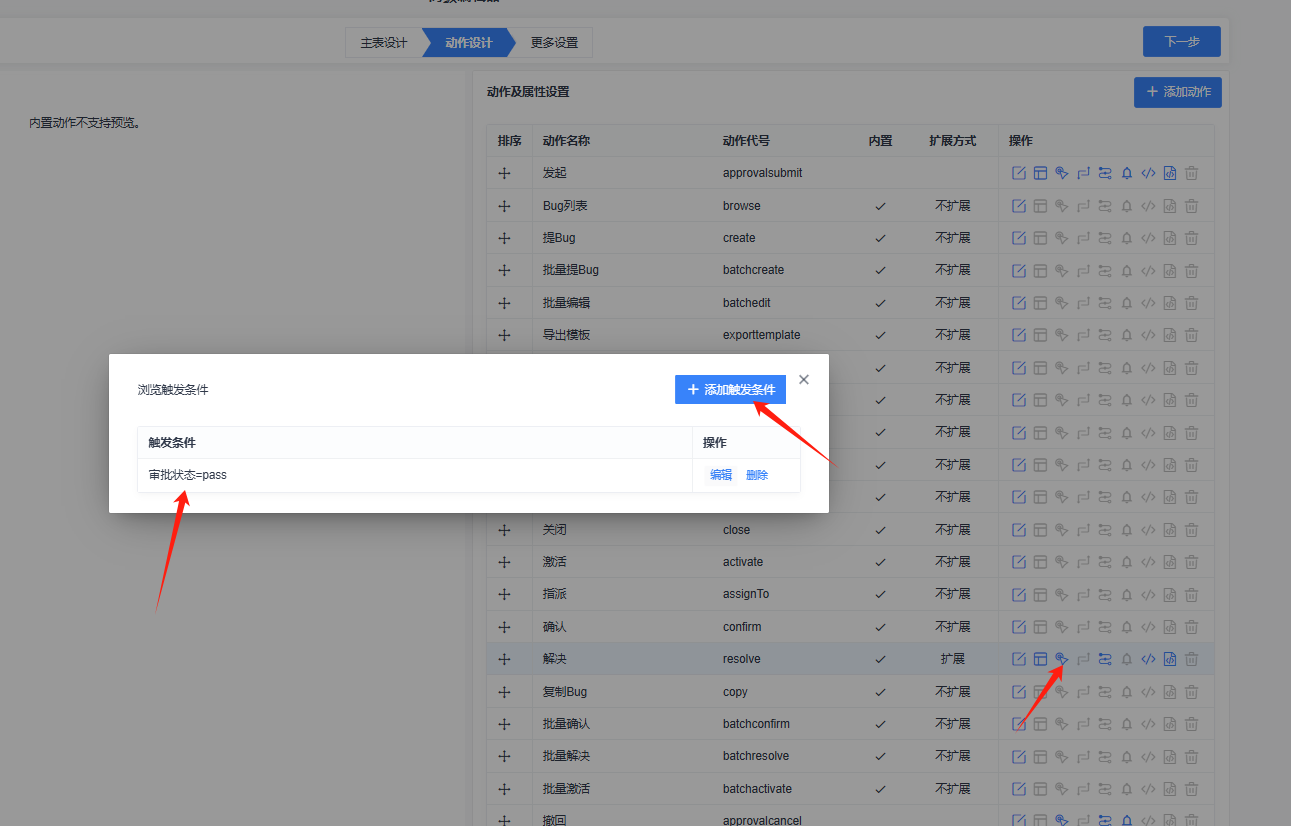Open the code file icon for 发起

point(1170,173)
